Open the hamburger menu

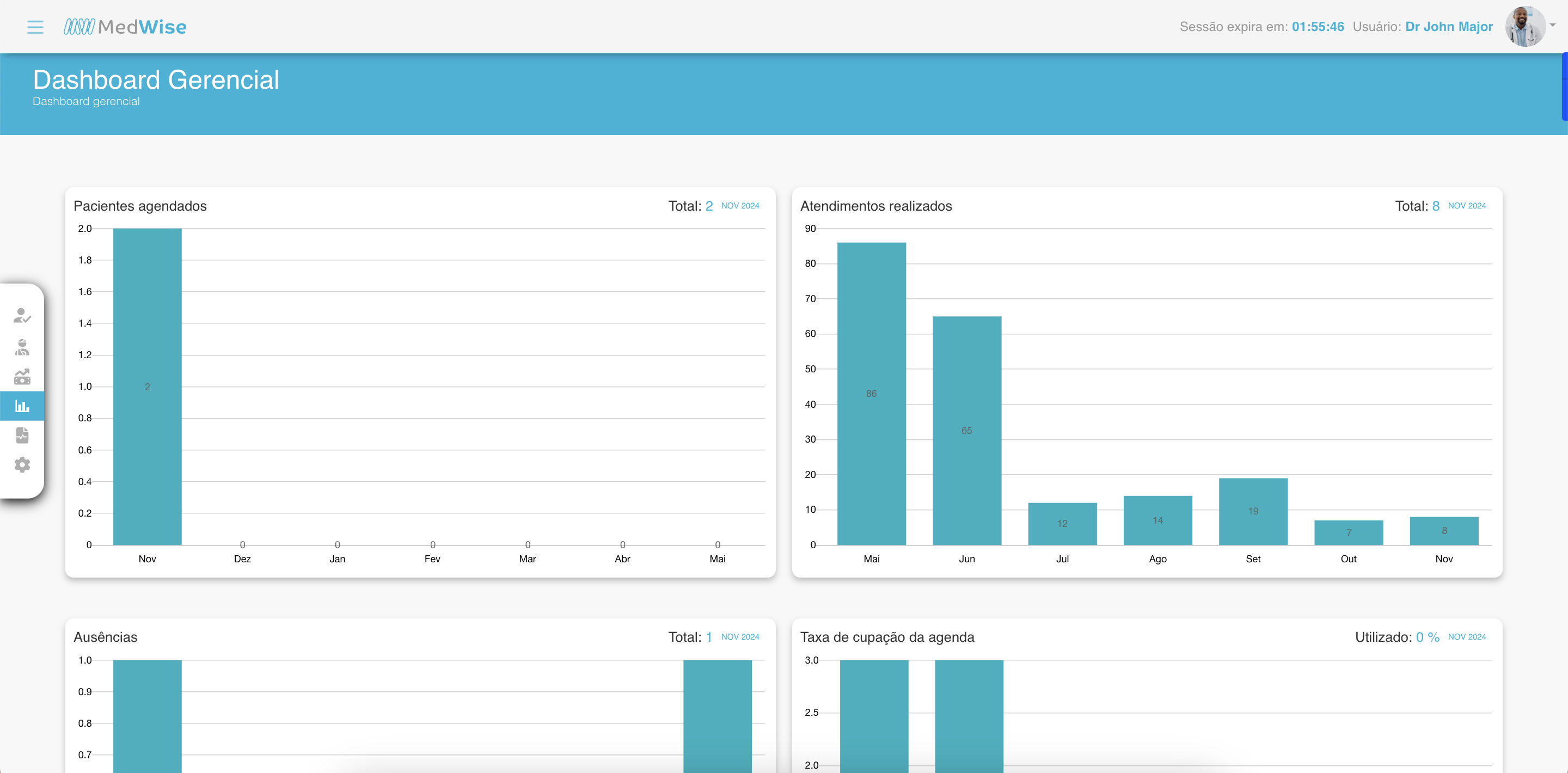pos(35,27)
